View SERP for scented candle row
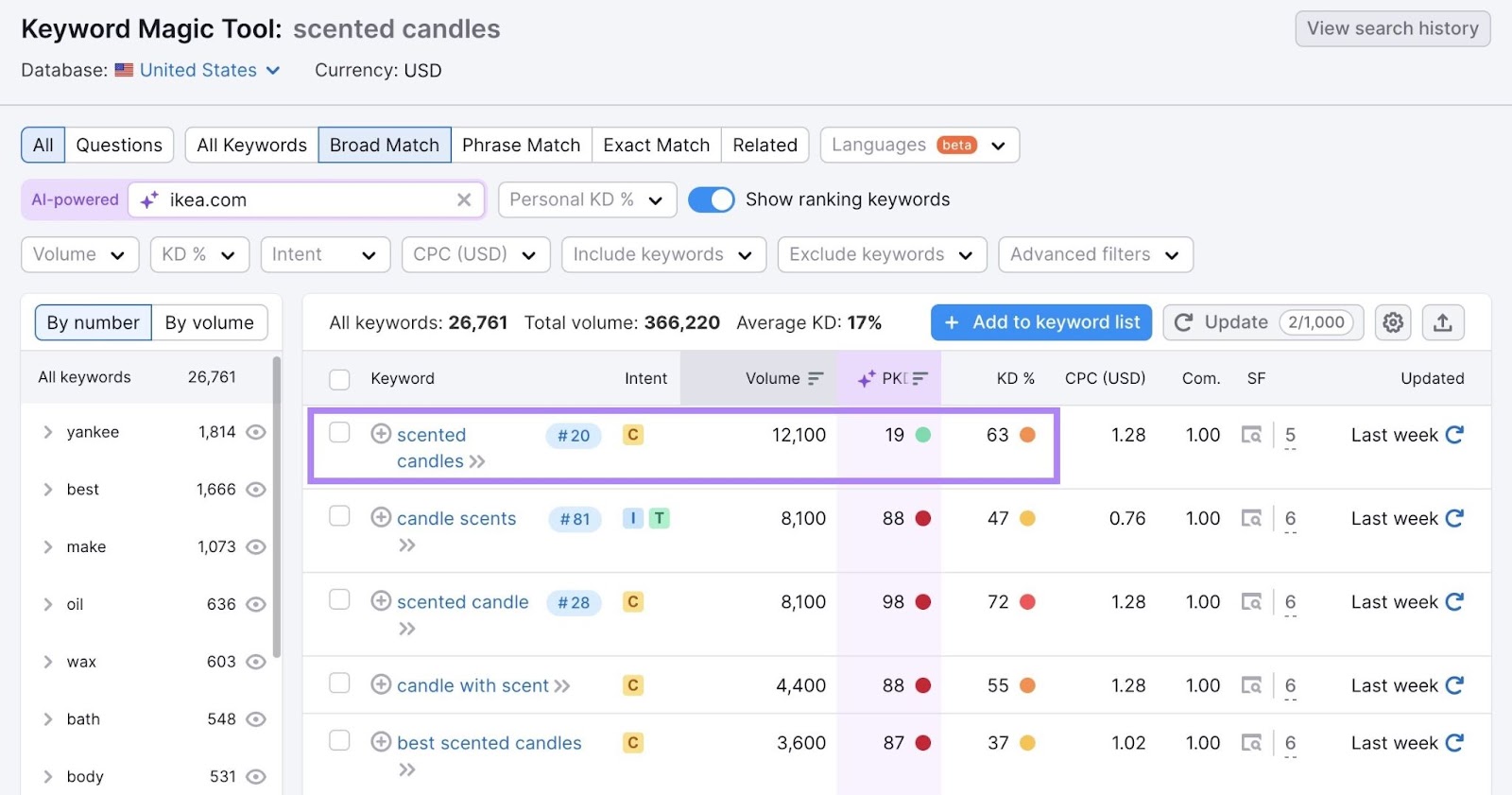Viewport: 1512px width, 795px height. click(x=1251, y=602)
